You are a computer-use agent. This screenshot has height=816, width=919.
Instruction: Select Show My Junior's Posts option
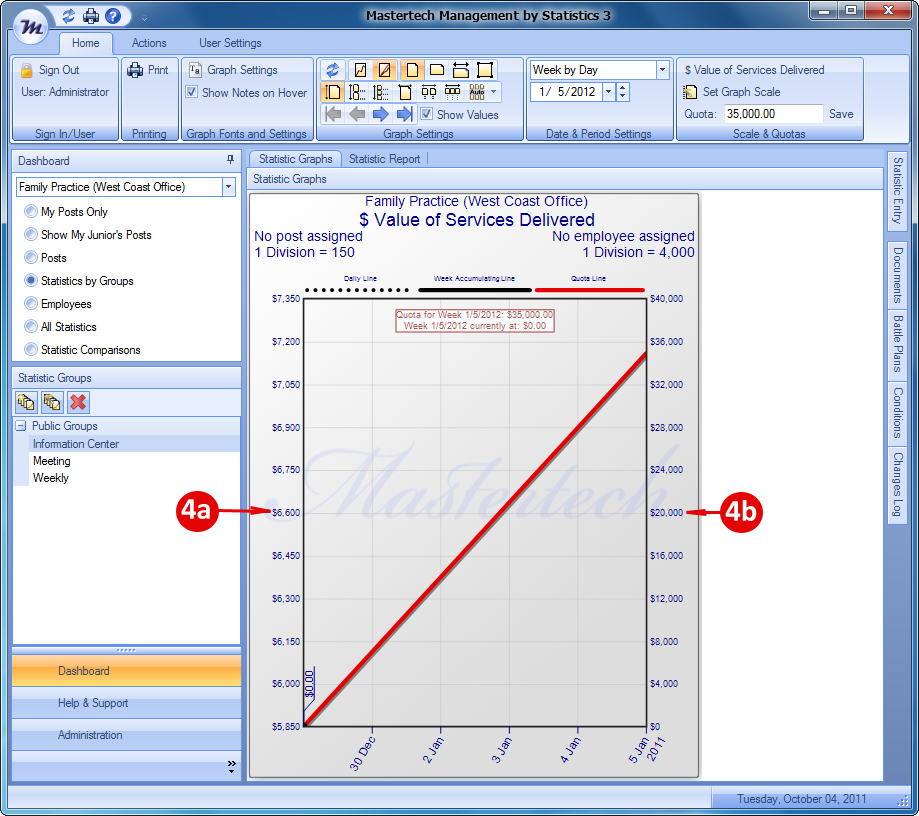[30, 234]
